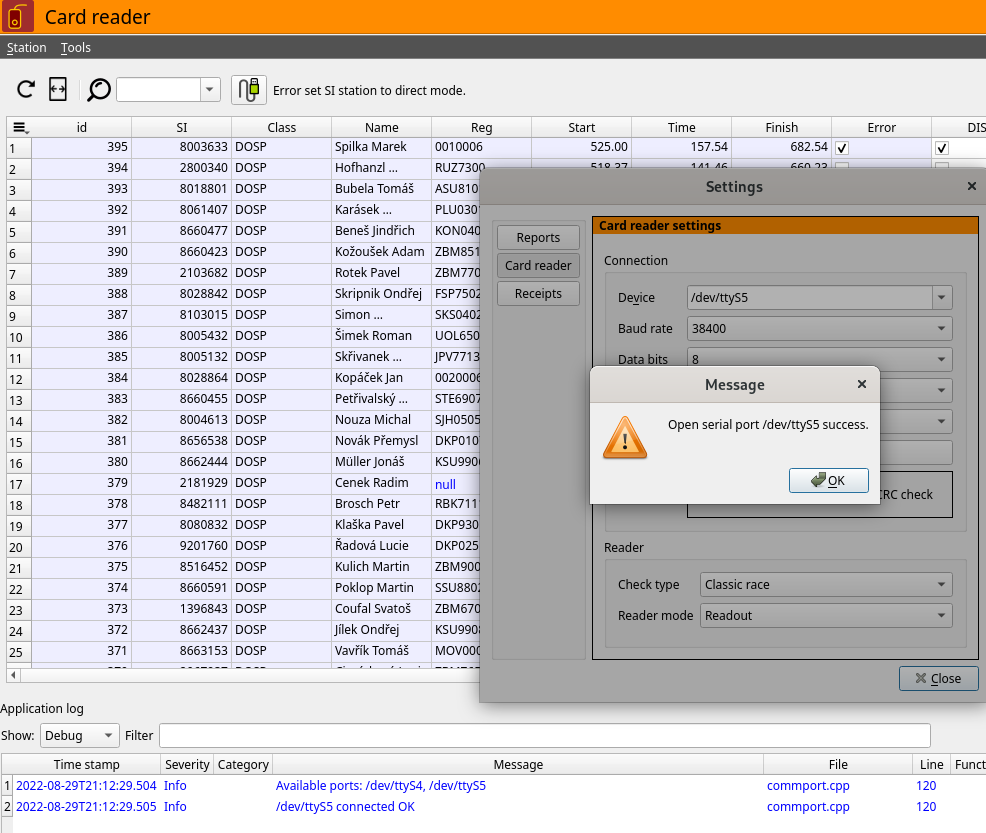Viewport: 986px width, 833px height.
Task: Sort table by the Finish column header
Action: [x=781, y=128]
